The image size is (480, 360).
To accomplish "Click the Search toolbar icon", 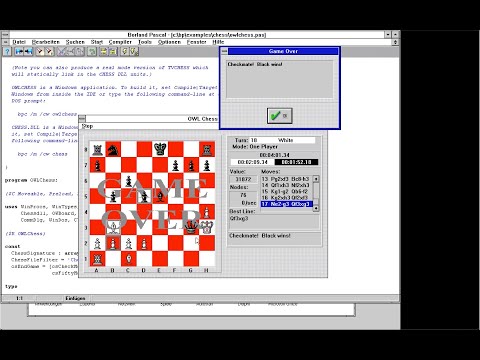I will click(40, 51).
